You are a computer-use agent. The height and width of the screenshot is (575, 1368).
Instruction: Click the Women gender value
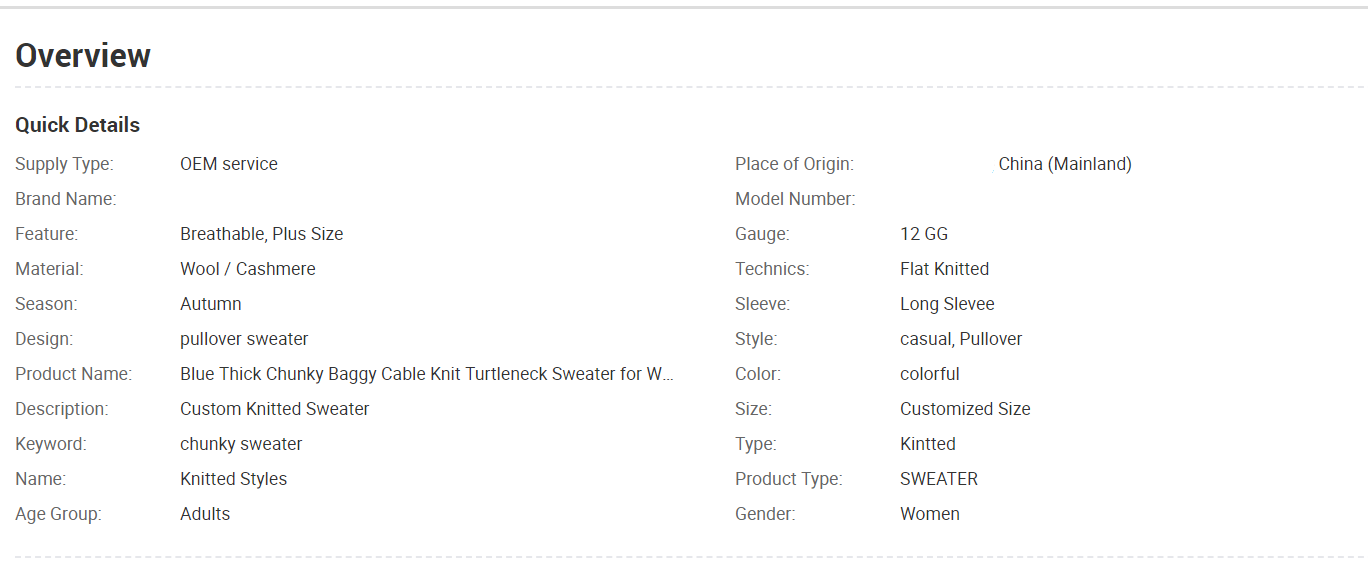tap(930, 514)
